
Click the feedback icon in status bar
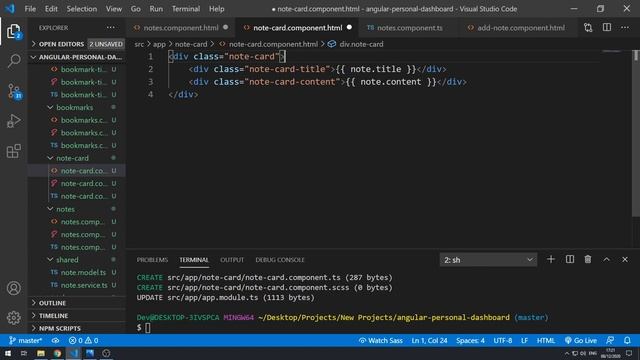pyautogui.click(x=610, y=340)
